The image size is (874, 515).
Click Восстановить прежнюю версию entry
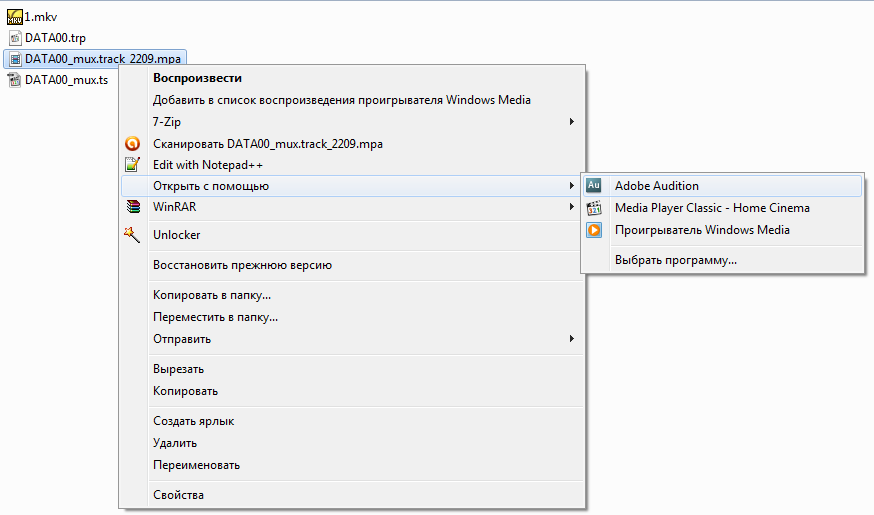tap(242, 265)
